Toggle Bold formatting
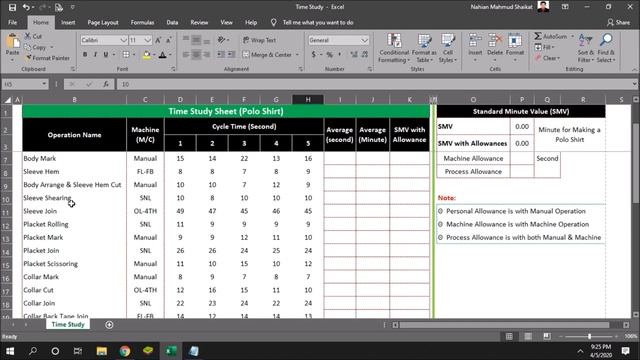Viewport: 640px width, 360px height. (x=84, y=54)
